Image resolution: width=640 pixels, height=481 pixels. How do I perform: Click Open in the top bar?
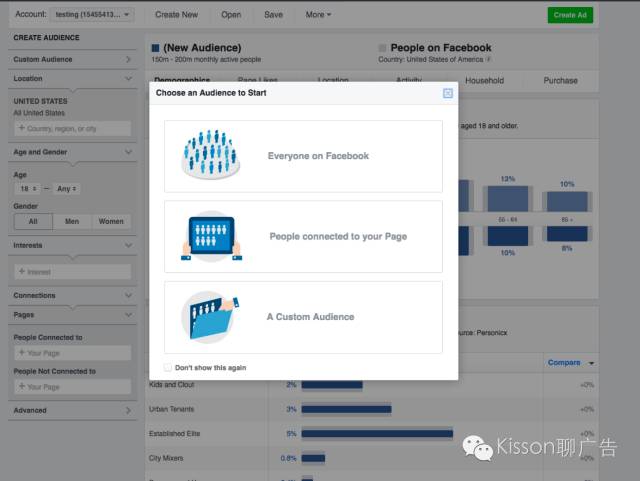pyautogui.click(x=231, y=15)
